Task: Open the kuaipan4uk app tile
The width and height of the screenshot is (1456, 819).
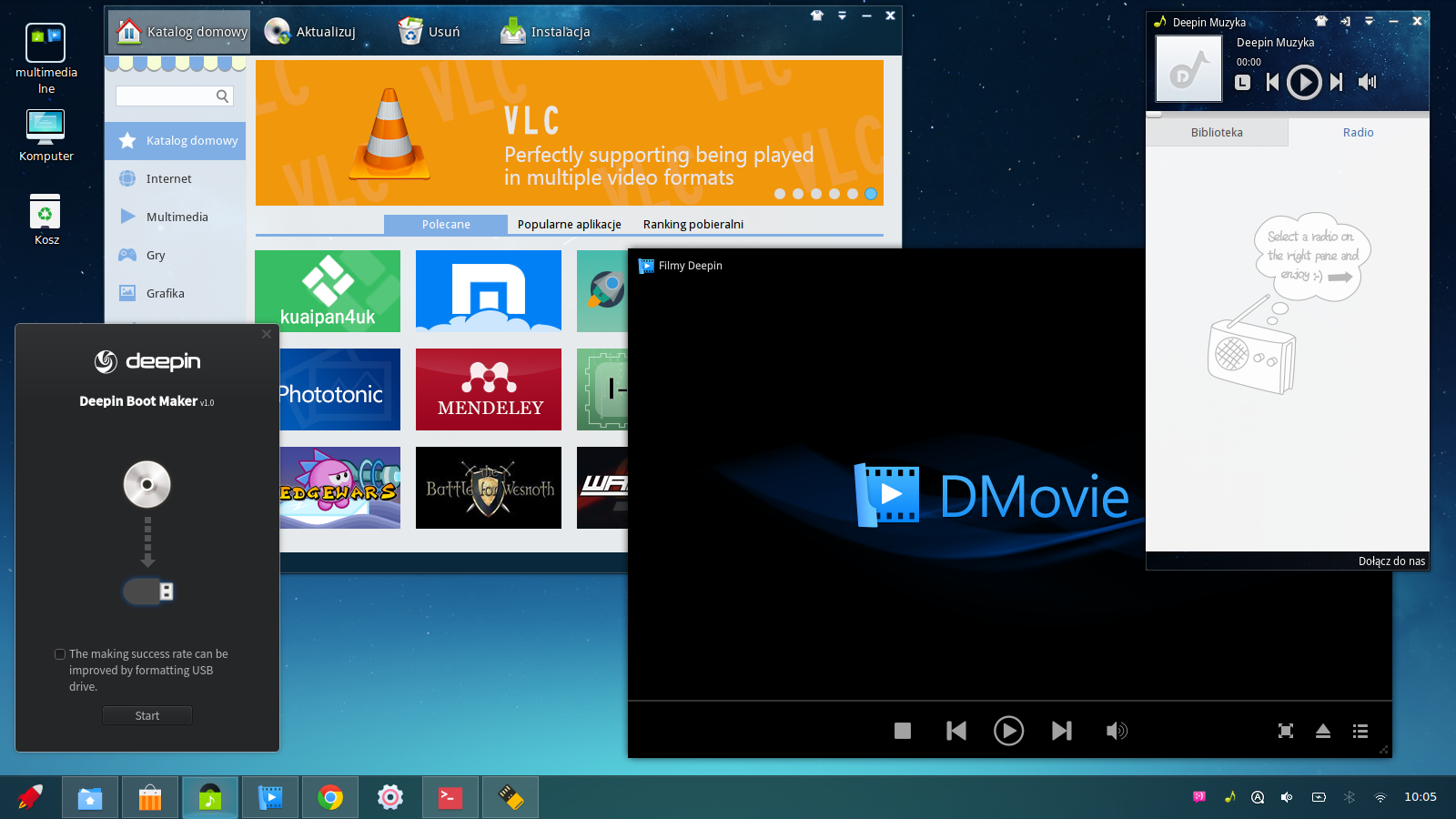Action: pyautogui.click(x=328, y=291)
